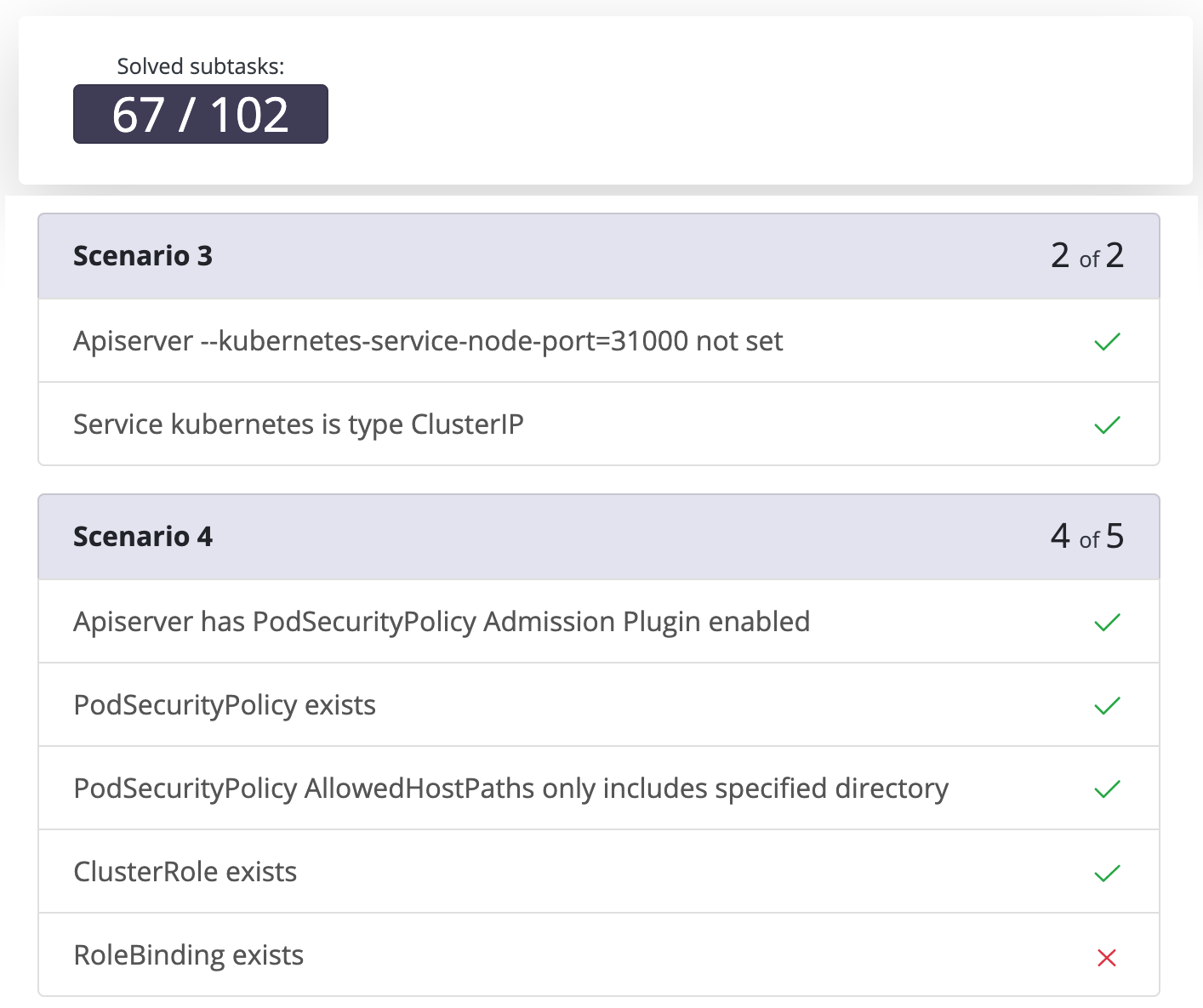1203x1008 pixels.
Task: Open the PodSecurityPolicy AllowedHostPaths subtask text
Action: coord(510,789)
